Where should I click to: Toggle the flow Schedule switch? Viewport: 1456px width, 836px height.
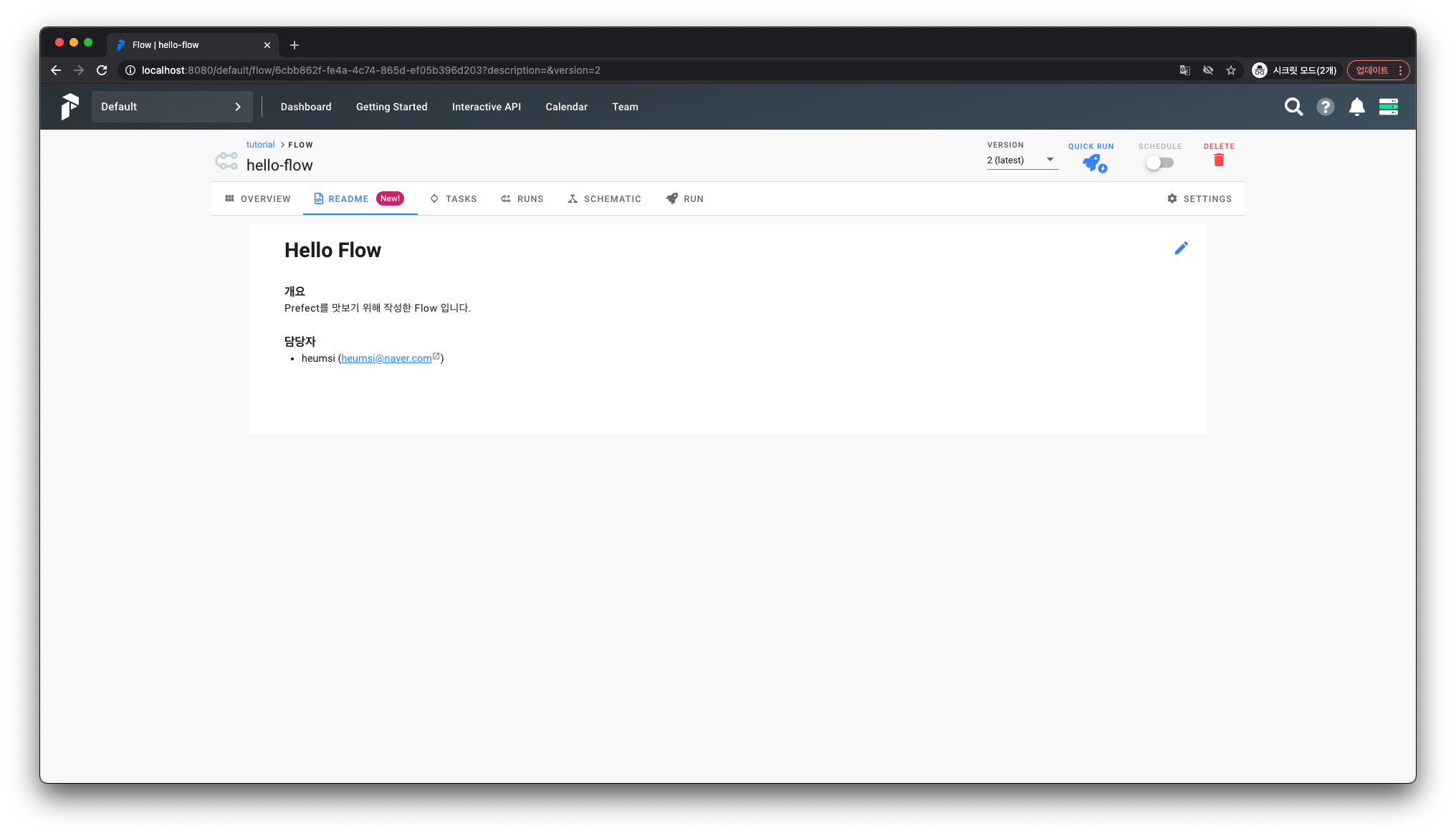click(x=1159, y=163)
